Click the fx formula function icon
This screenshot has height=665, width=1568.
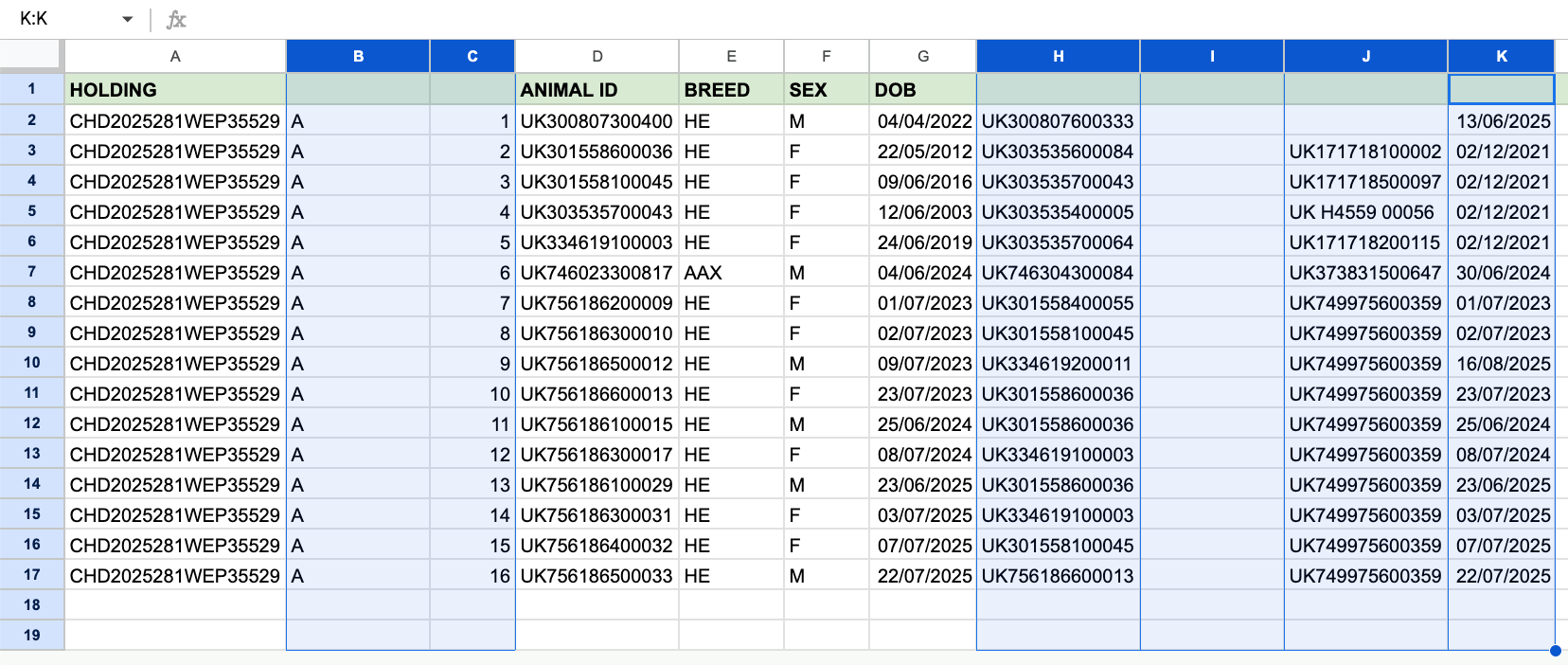tap(176, 19)
